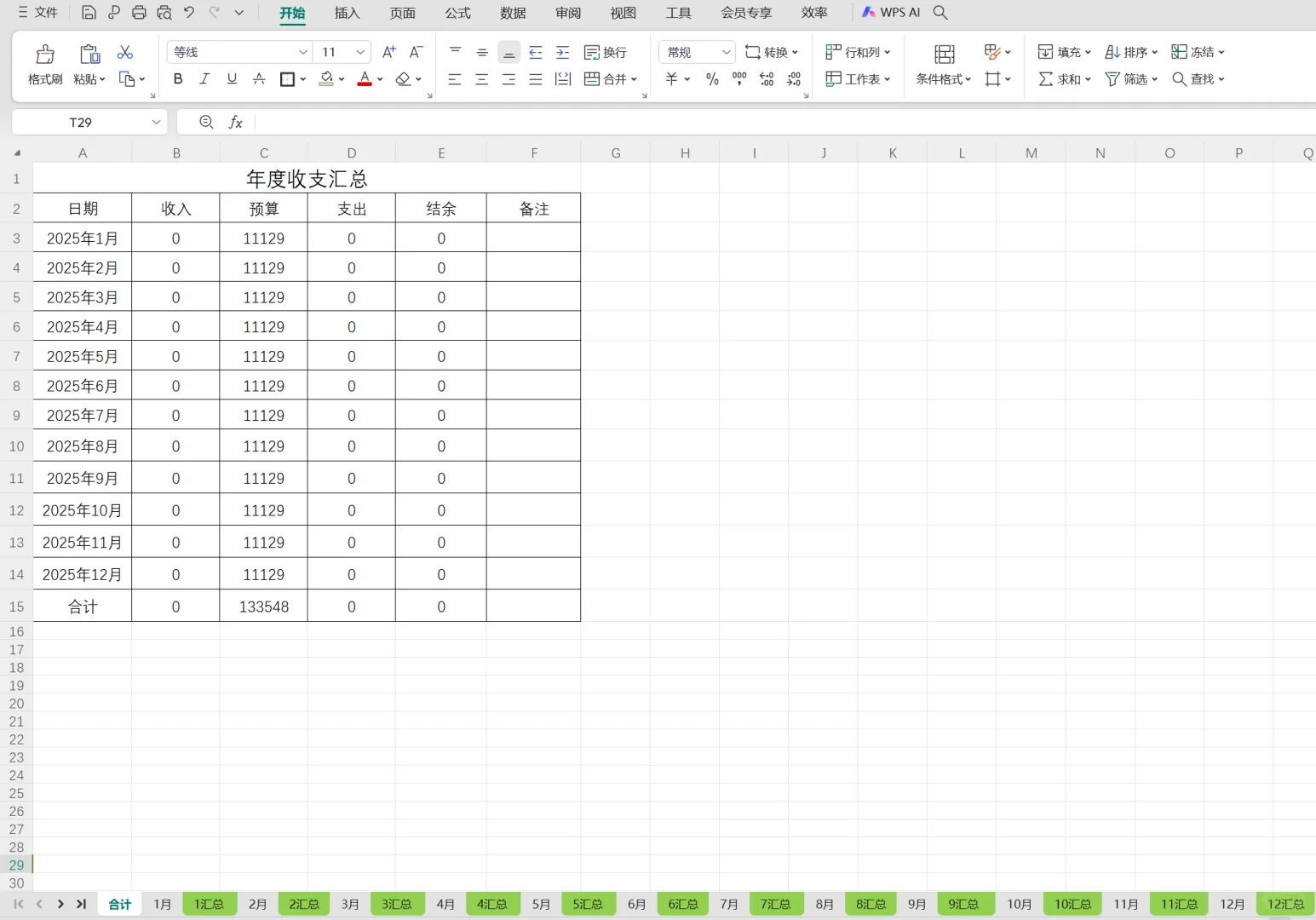Undo the last action
This screenshot has width=1316, height=920.
click(x=189, y=13)
